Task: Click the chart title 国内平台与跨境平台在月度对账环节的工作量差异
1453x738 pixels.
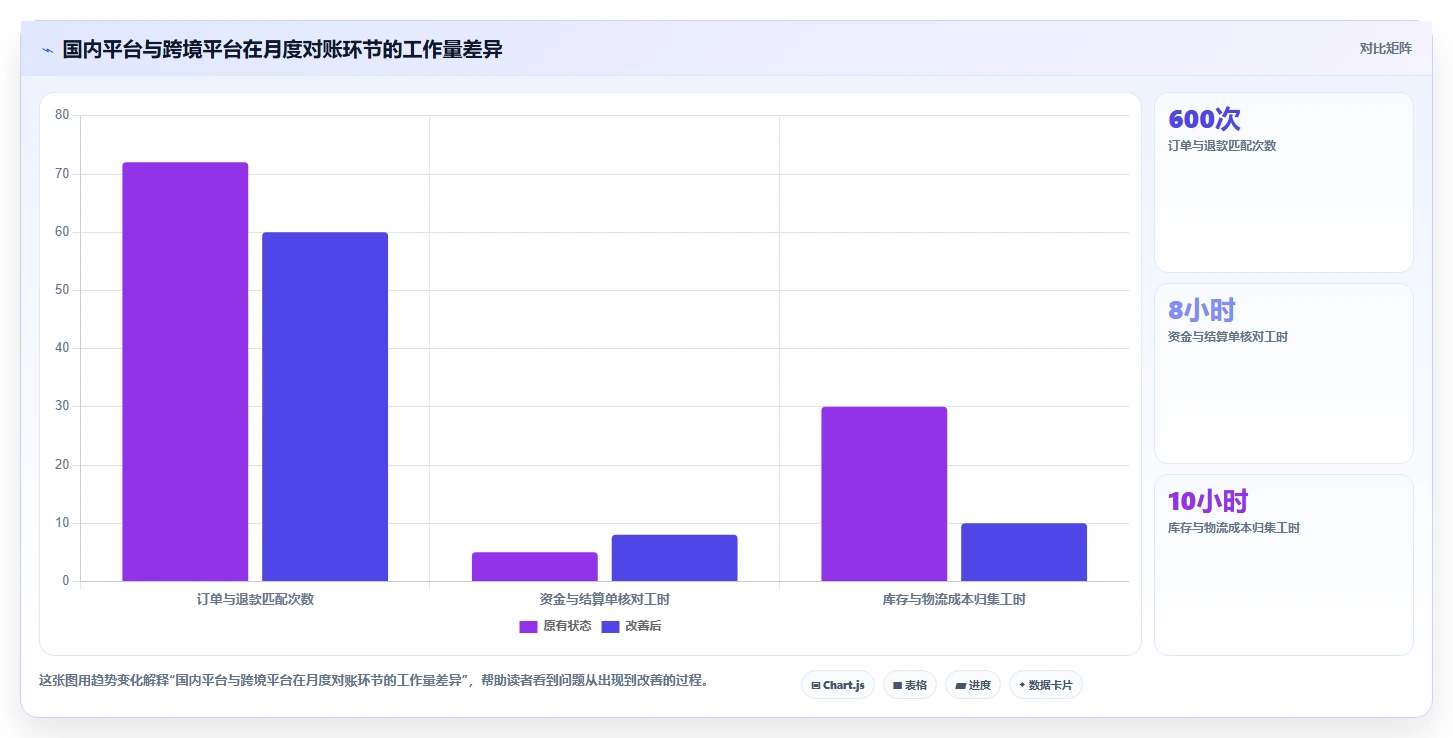Action: coord(283,49)
